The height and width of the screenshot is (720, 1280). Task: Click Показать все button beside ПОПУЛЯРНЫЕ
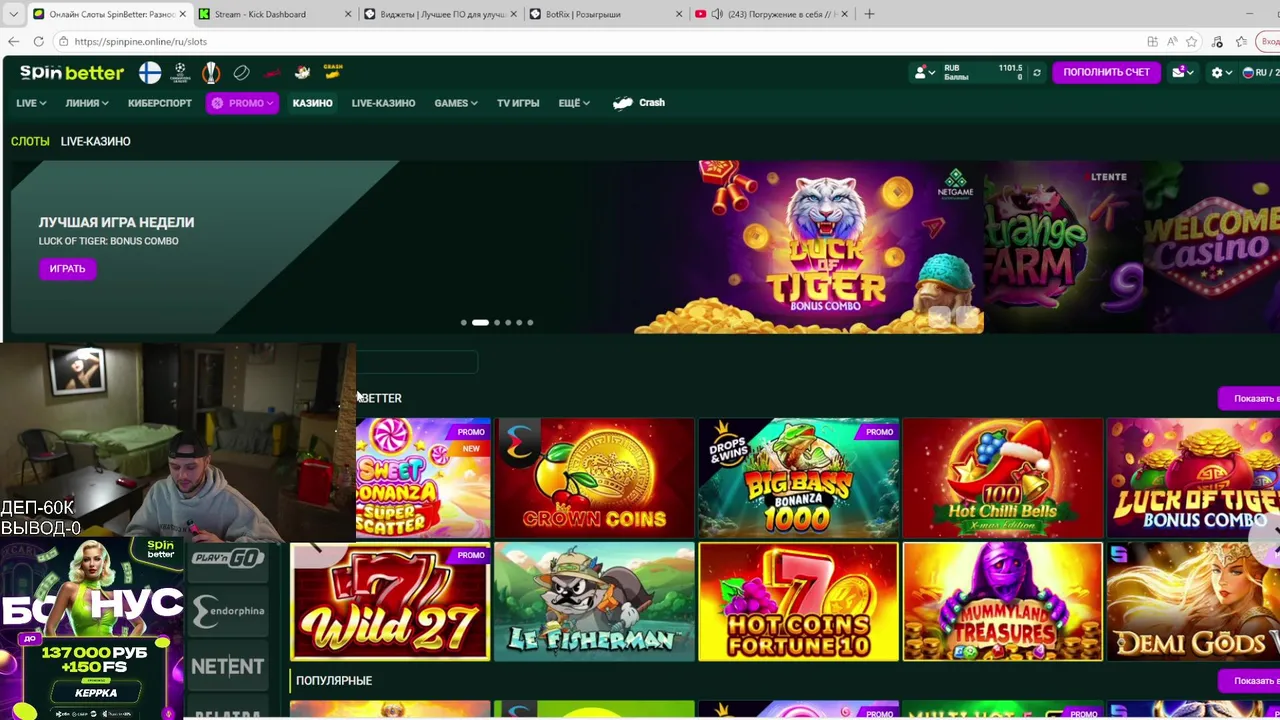point(1250,681)
